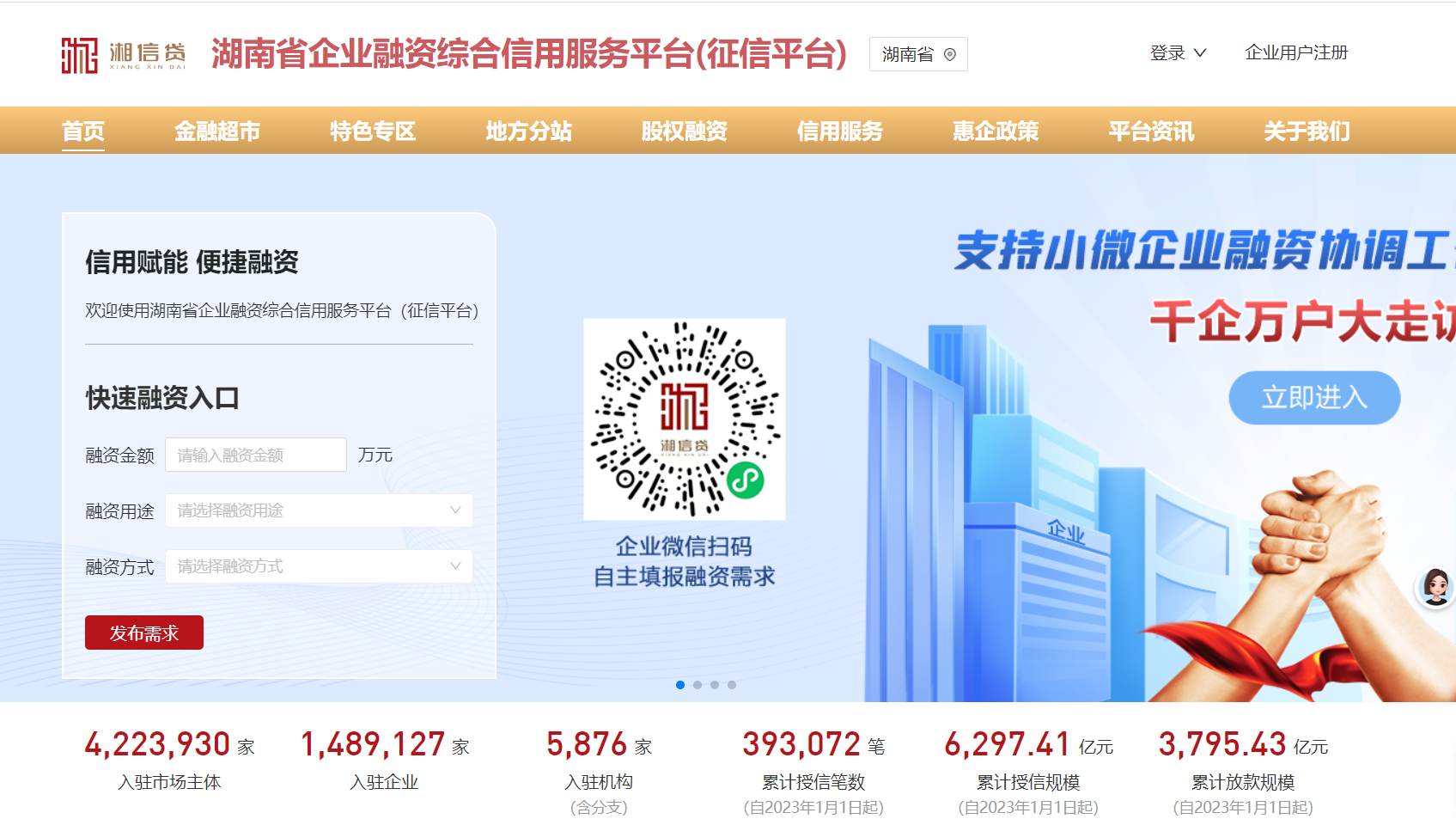1456x819 pixels.
Task: Open the 平台资讯 menu item
Action: [1151, 131]
